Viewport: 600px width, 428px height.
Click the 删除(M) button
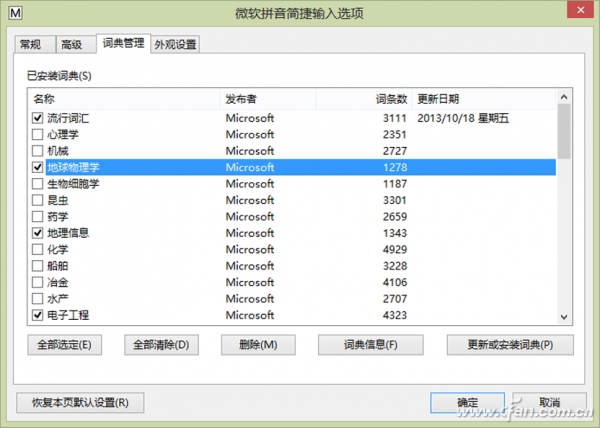click(x=258, y=345)
